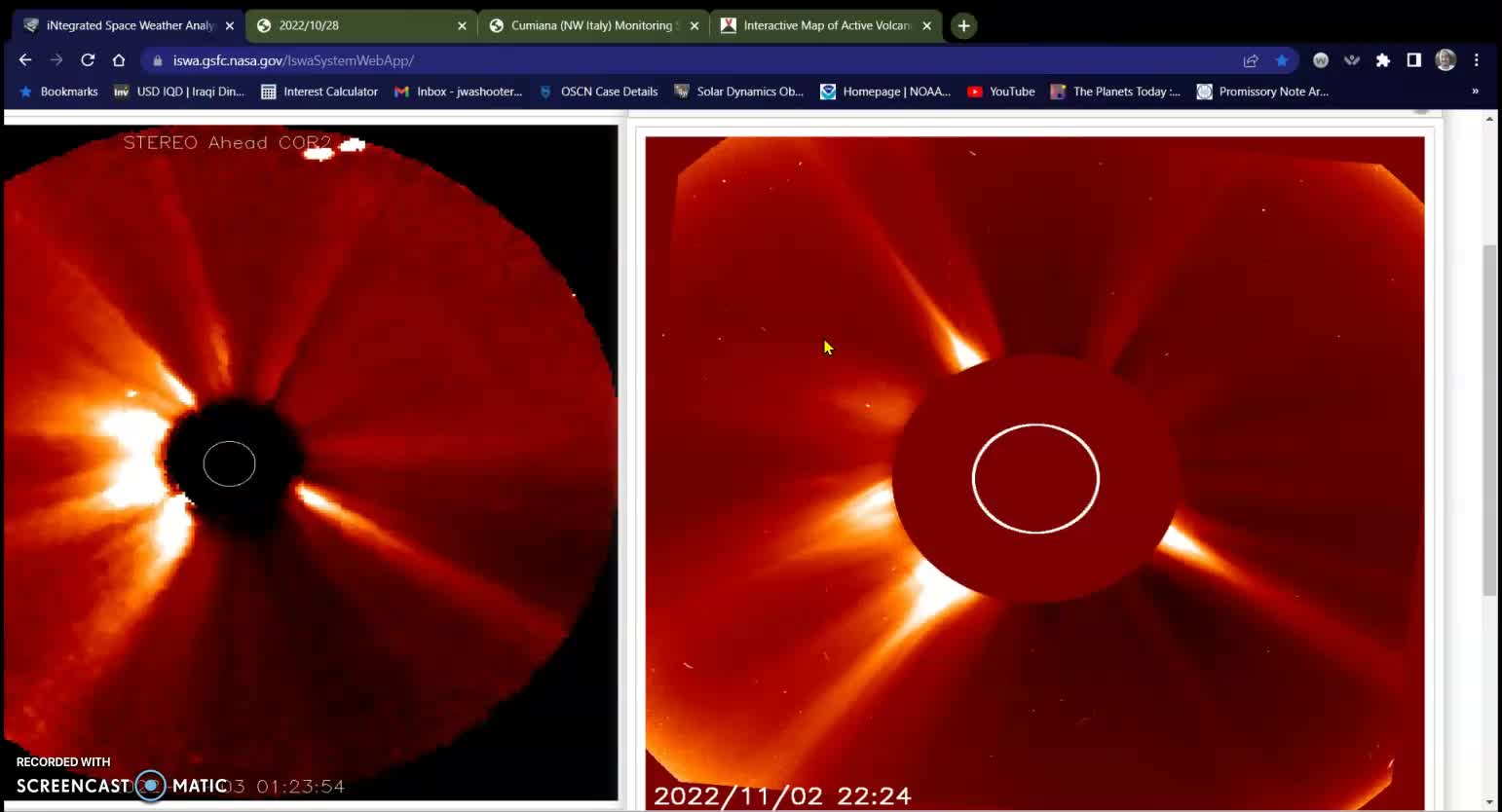
Task: Open a new browser tab
Action: click(963, 26)
